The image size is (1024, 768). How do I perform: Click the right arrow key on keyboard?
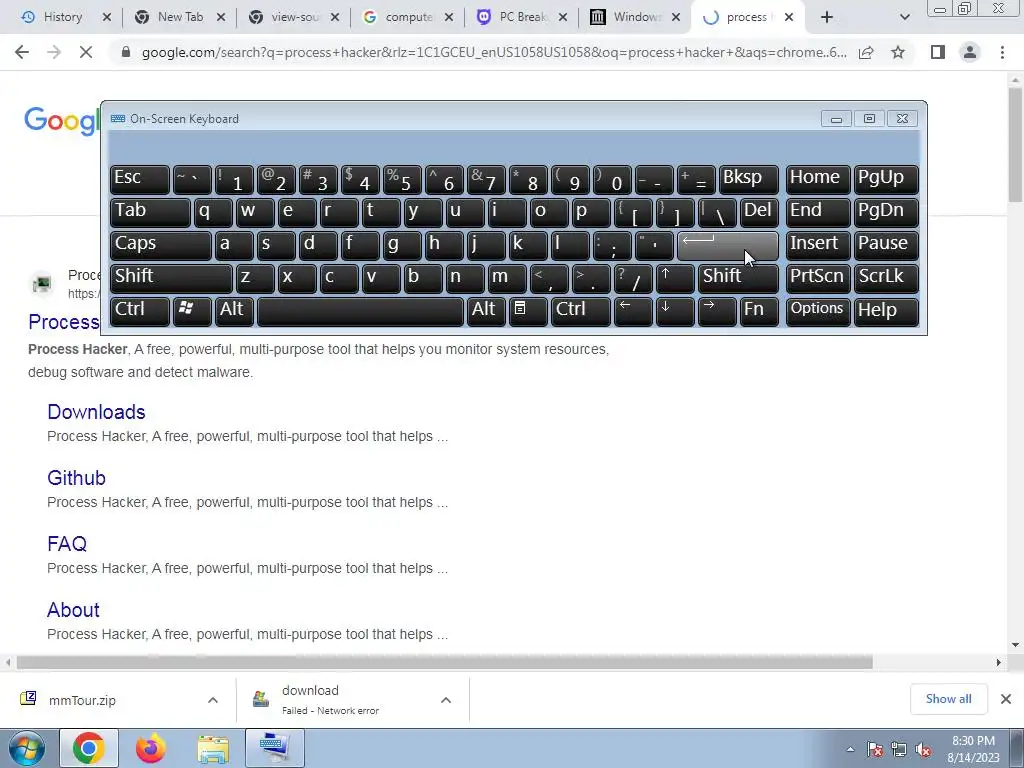point(716,312)
